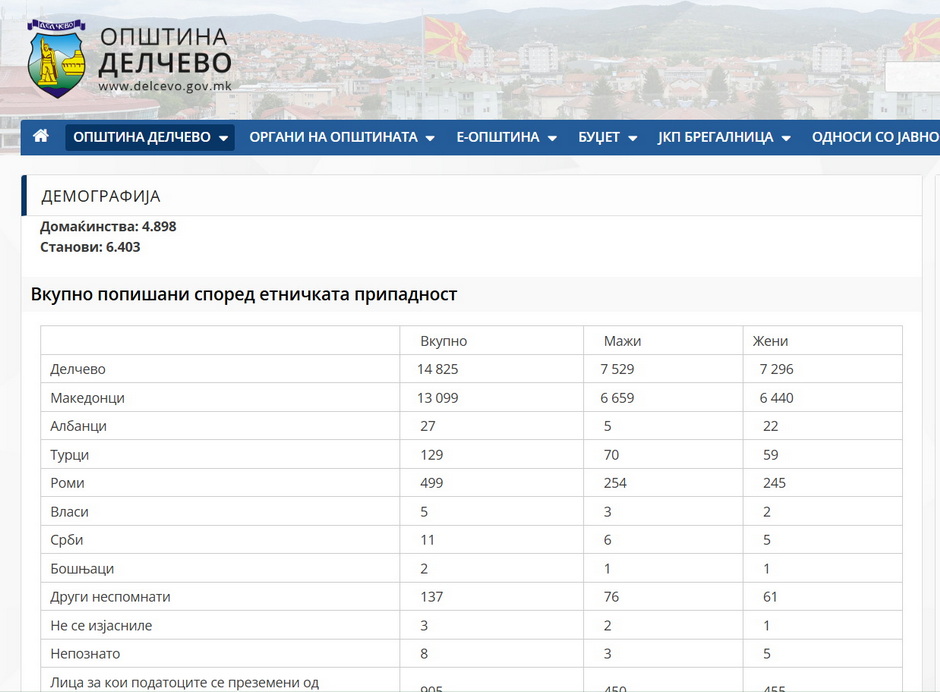Select the ОДНОСИ СО ЈАВНО menu item
Image resolution: width=940 pixels, height=692 pixels.
(875, 137)
